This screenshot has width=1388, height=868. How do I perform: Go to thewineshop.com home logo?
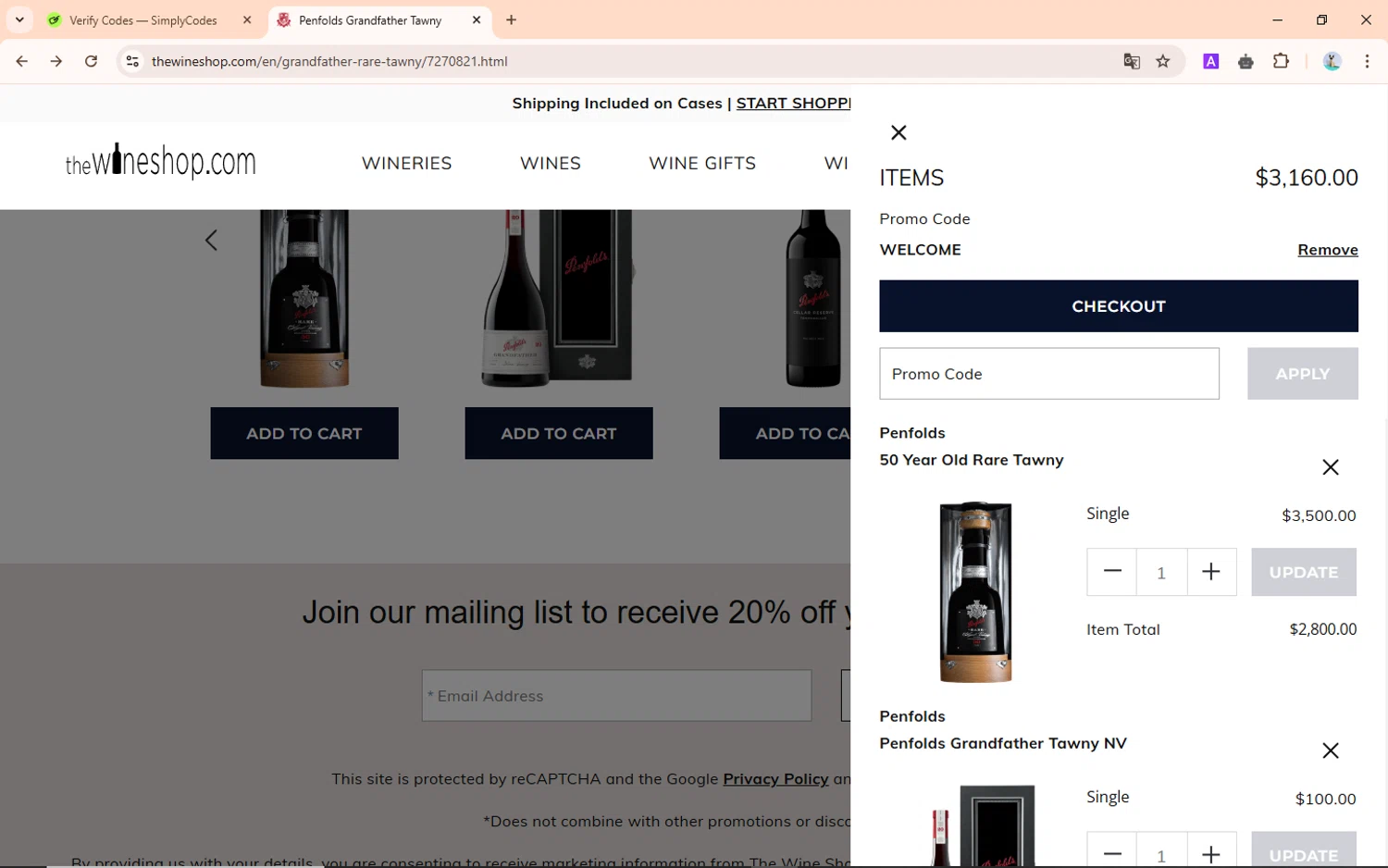[160, 162]
